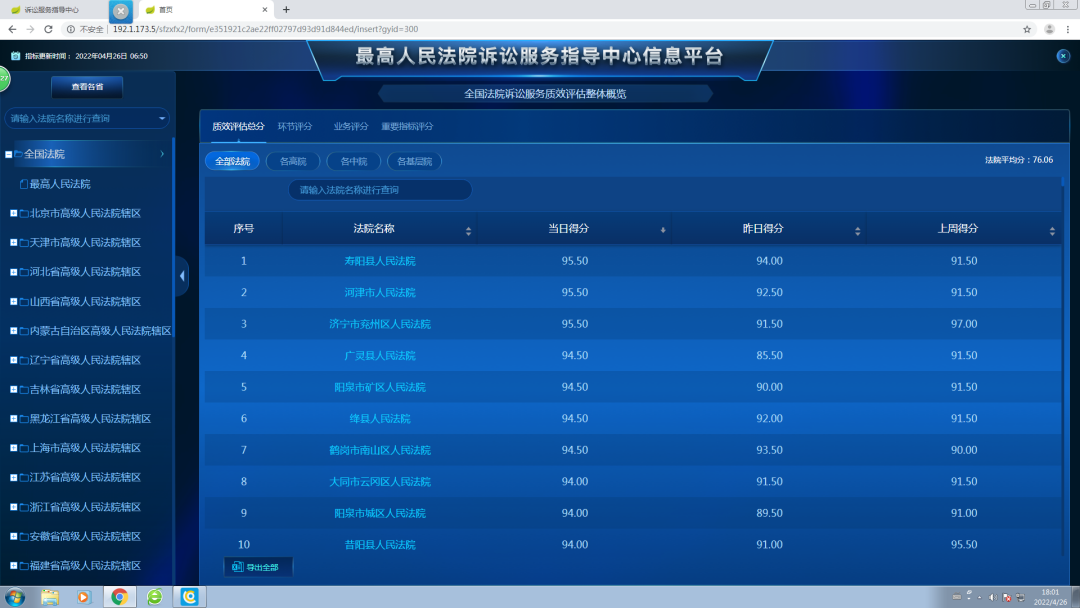
Task: Bookmark this page with the star icon
Action: pos(1027,29)
